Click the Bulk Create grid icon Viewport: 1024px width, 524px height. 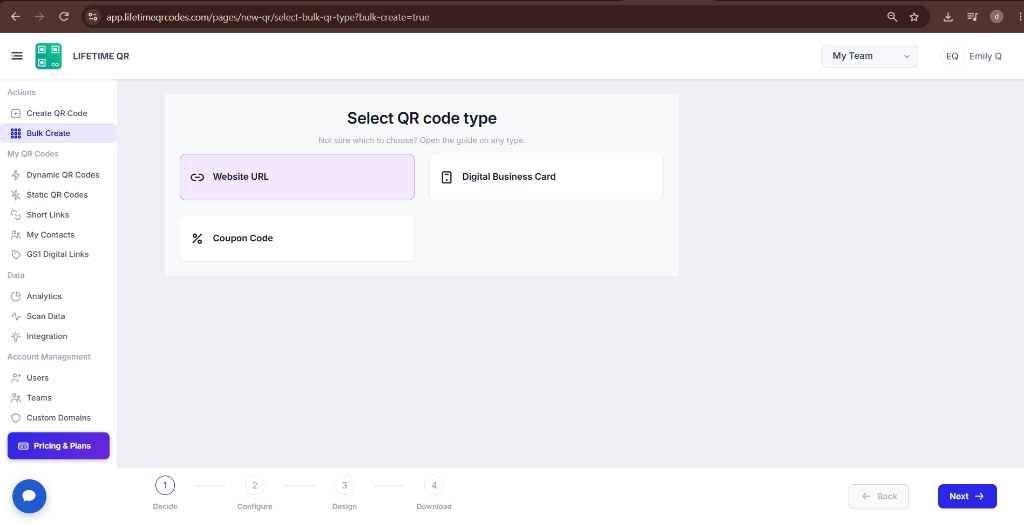[16, 133]
